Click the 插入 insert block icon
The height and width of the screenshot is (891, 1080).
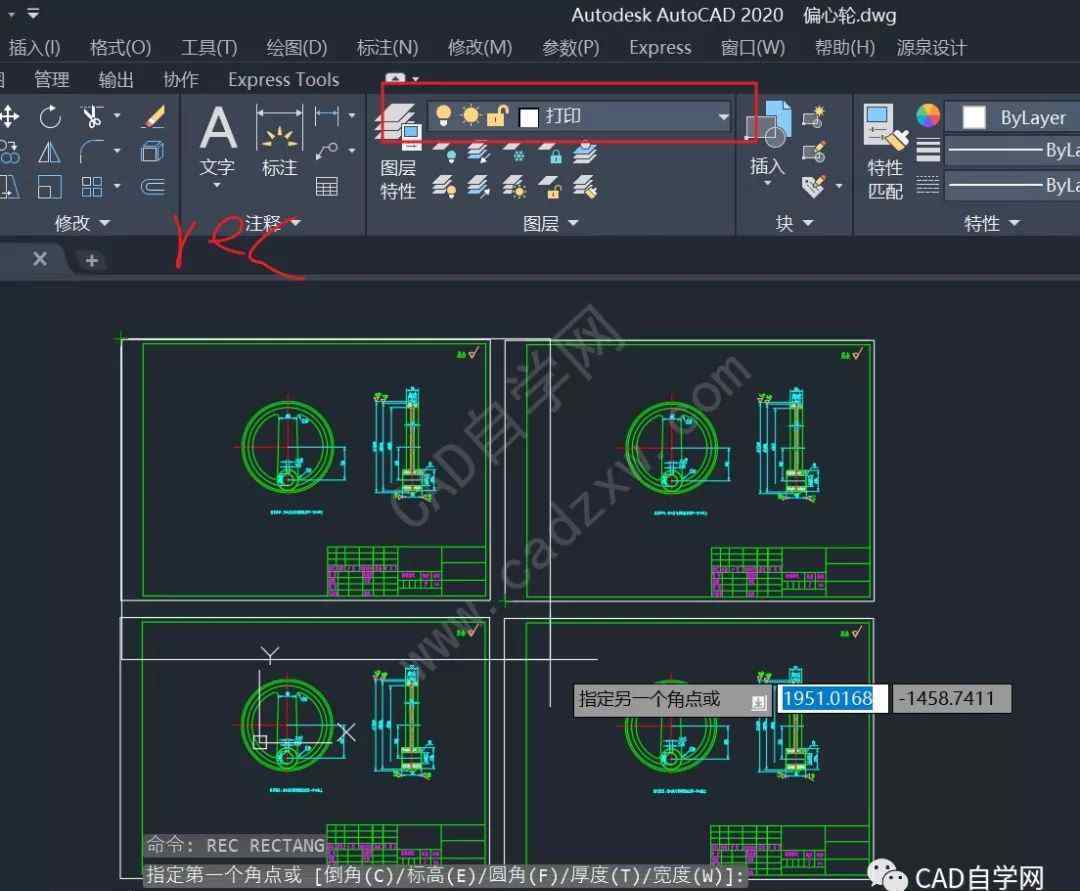tap(767, 141)
